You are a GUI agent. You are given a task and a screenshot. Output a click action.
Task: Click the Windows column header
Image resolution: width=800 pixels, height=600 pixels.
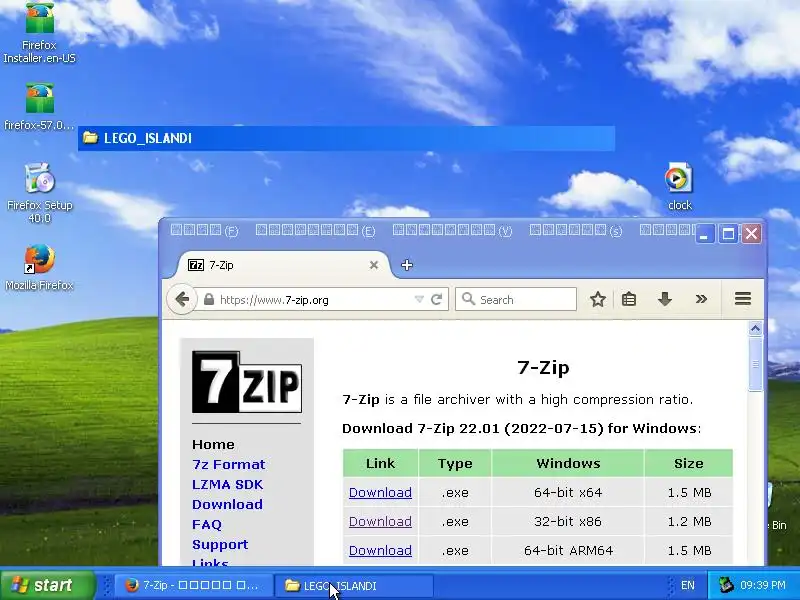[568, 463]
